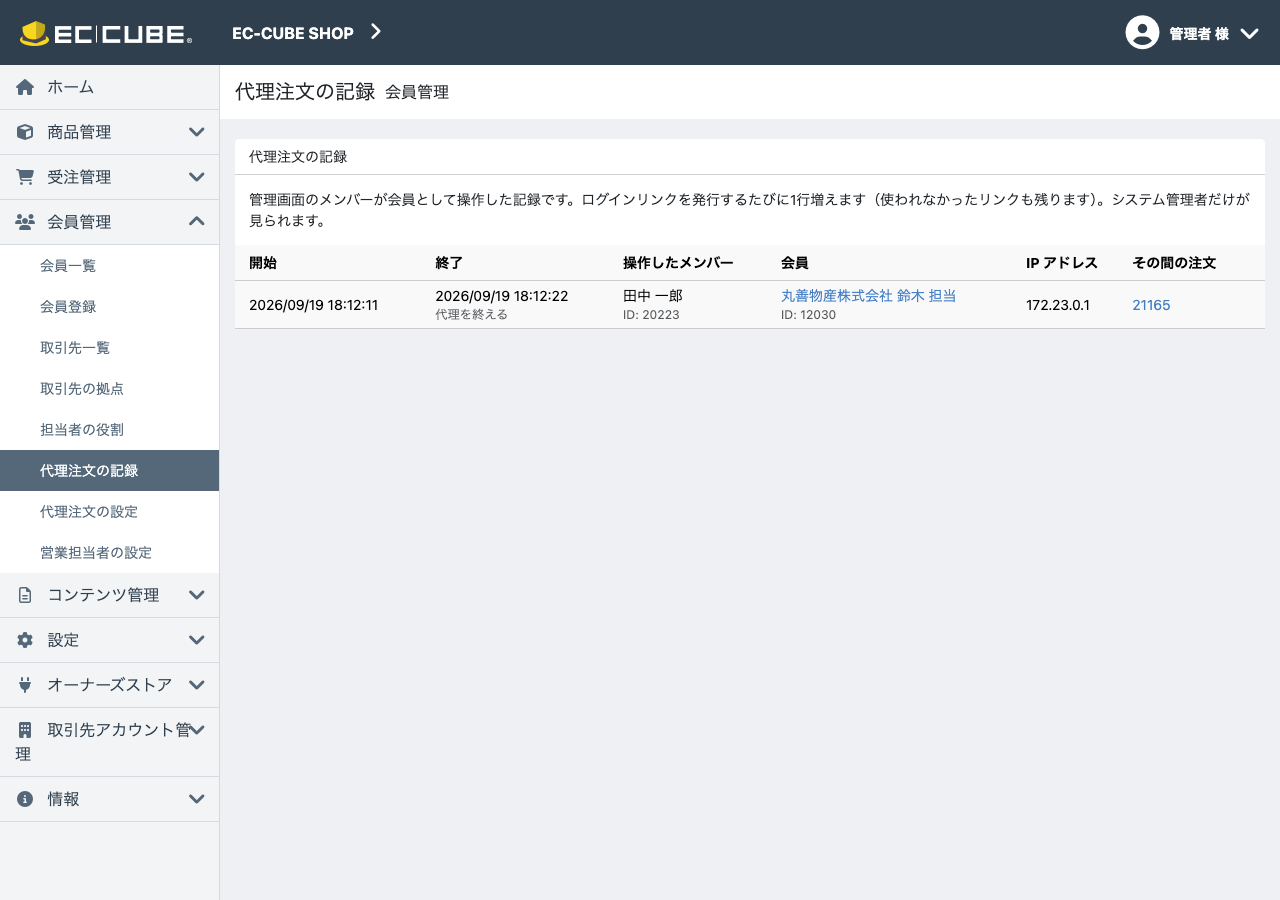The height and width of the screenshot is (900, 1280).
Task: Open member 丸善物産株式会社 鈴木 担当 link
Action: [868, 296]
